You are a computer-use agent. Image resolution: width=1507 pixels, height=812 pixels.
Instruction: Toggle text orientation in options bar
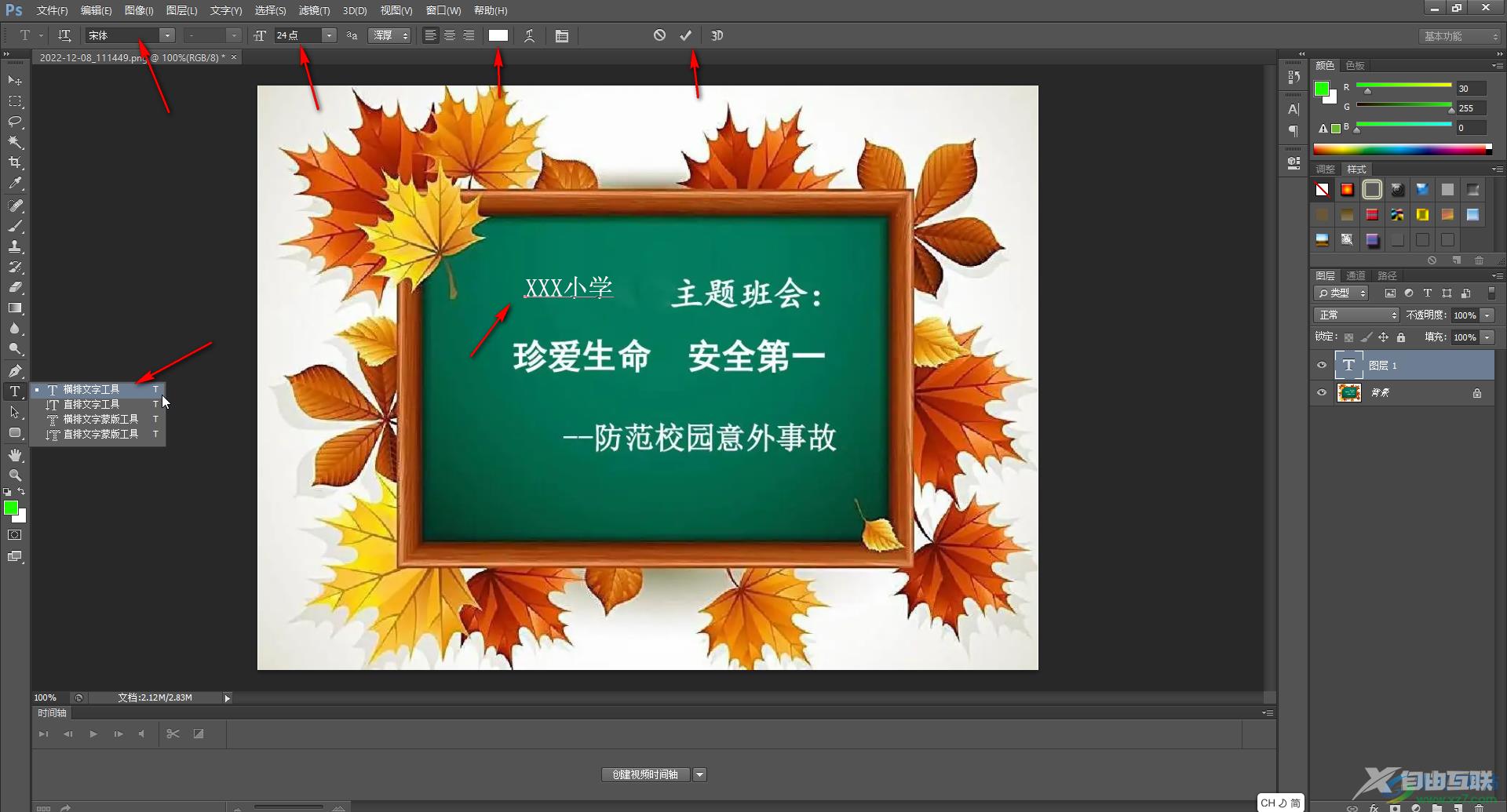coord(64,35)
